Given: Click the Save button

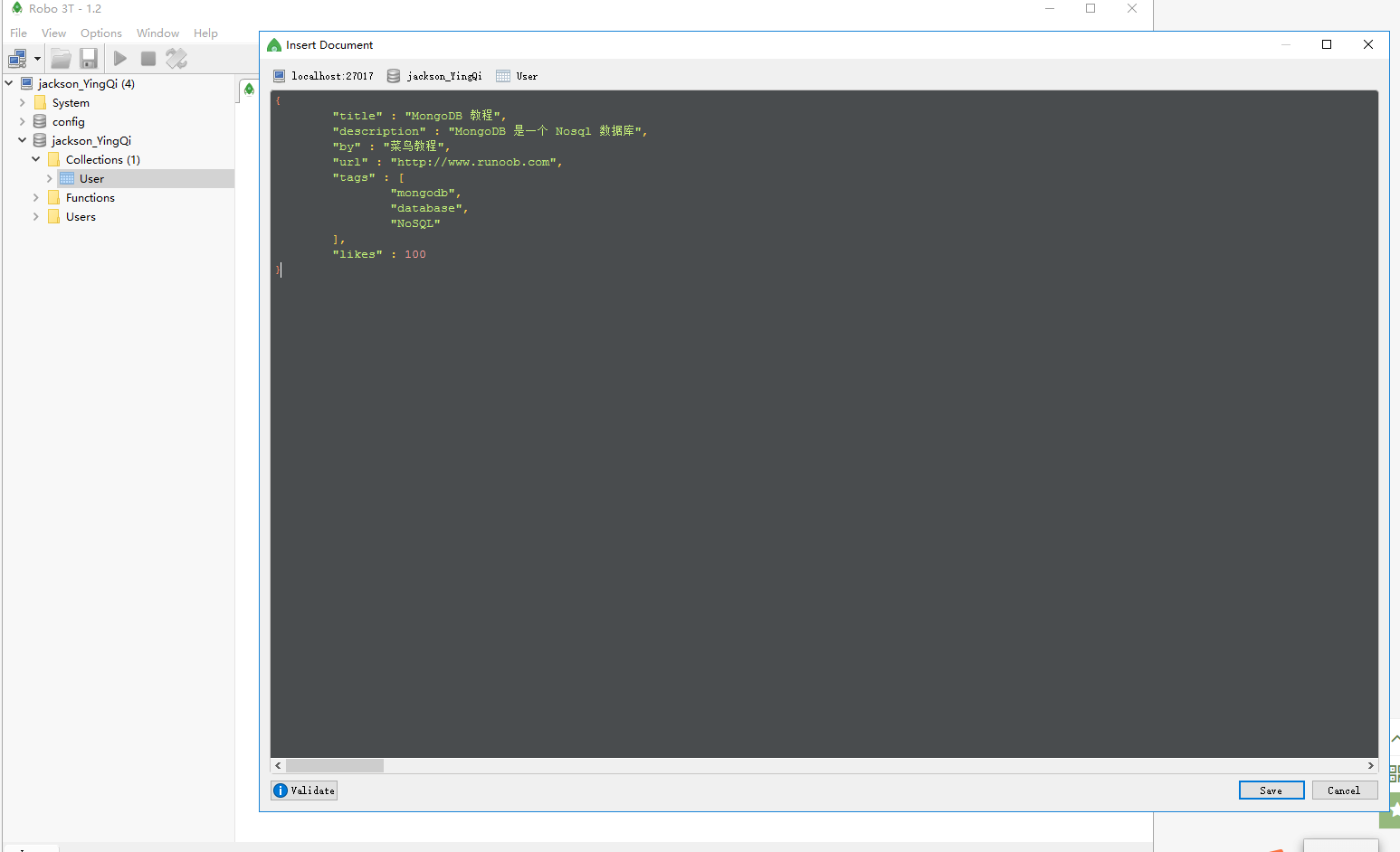Looking at the screenshot, I should (1271, 790).
